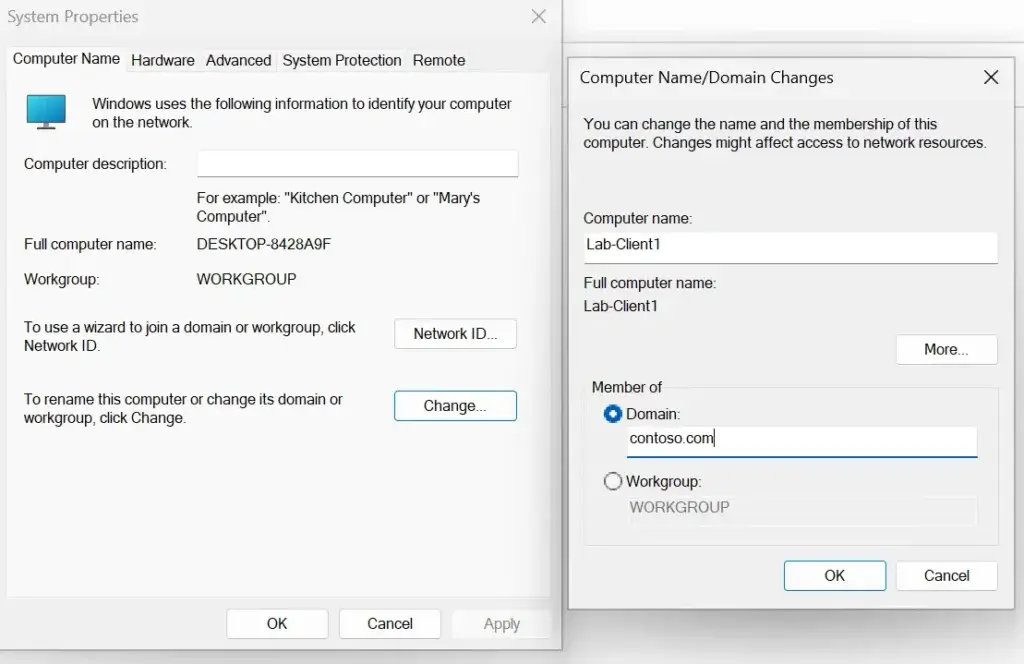Click the Network ID... button
Screen dimensions: 1024x664
click(455, 334)
